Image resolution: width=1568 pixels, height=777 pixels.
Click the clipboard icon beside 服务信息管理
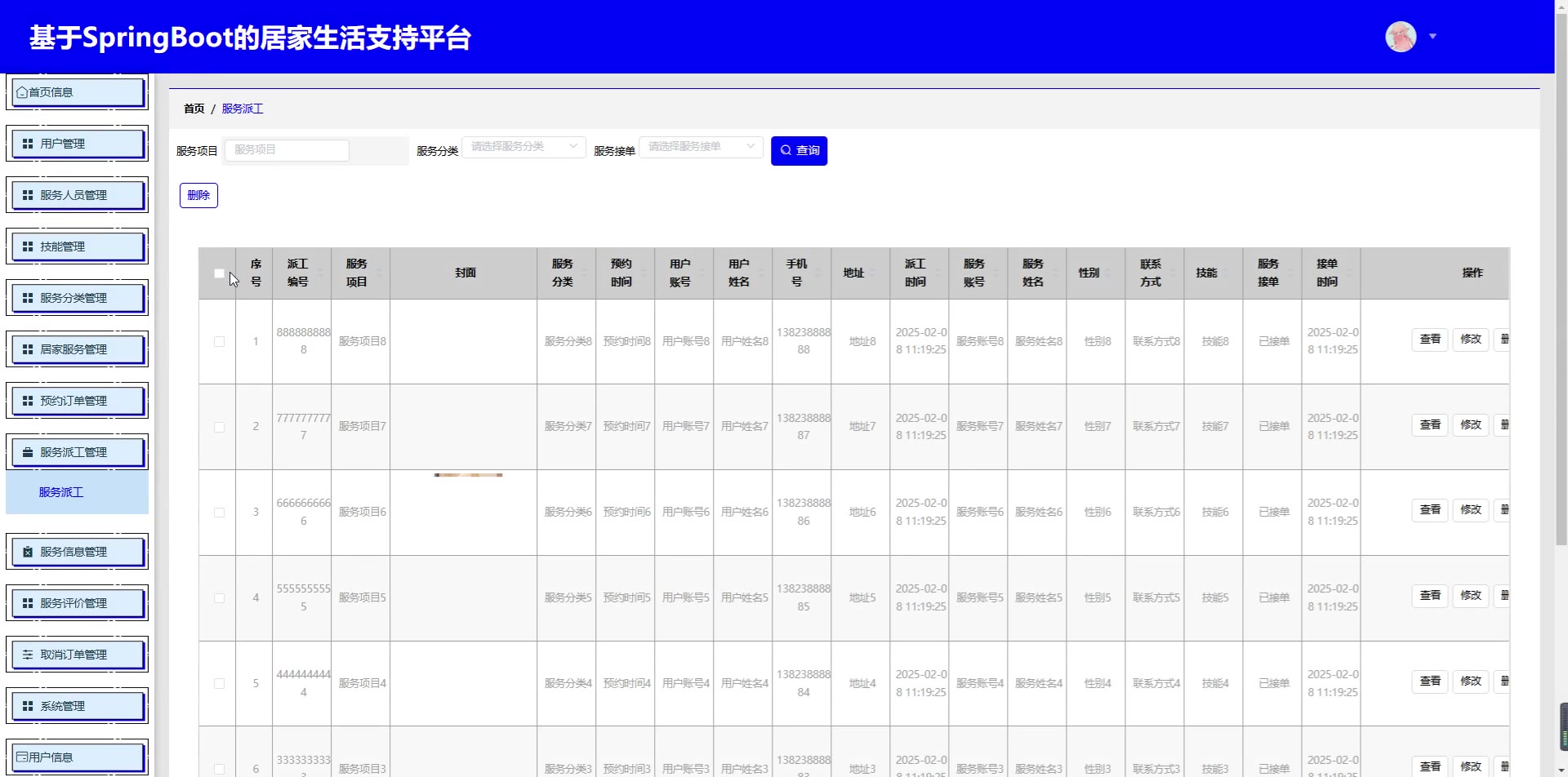click(28, 552)
